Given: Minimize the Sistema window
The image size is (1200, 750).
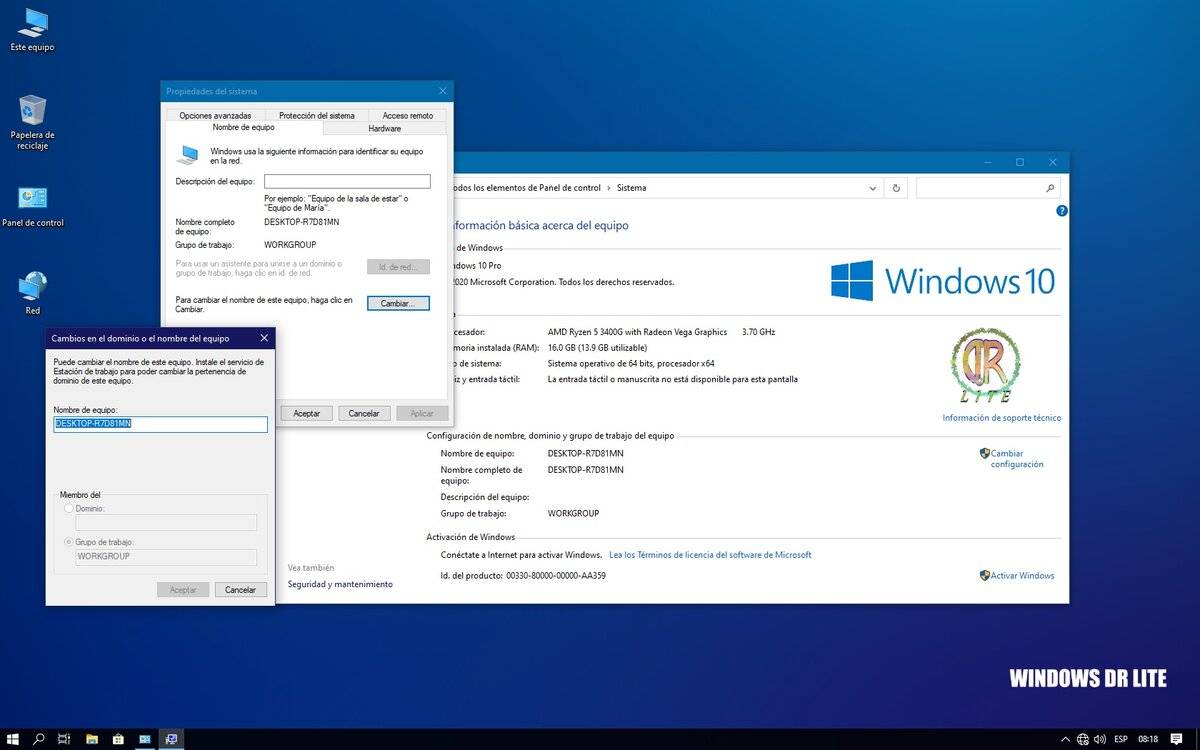Looking at the screenshot, I should (987, 162).
